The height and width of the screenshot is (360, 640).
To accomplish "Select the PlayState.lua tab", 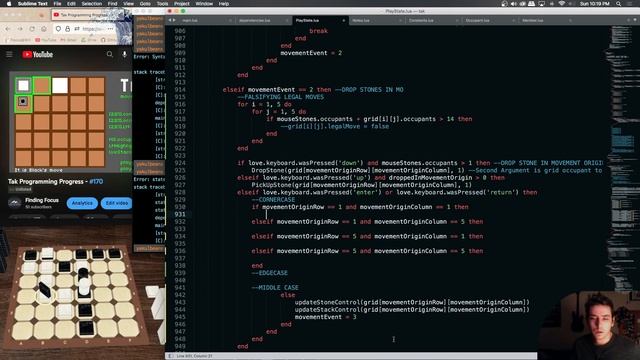I will click(320, 20).
